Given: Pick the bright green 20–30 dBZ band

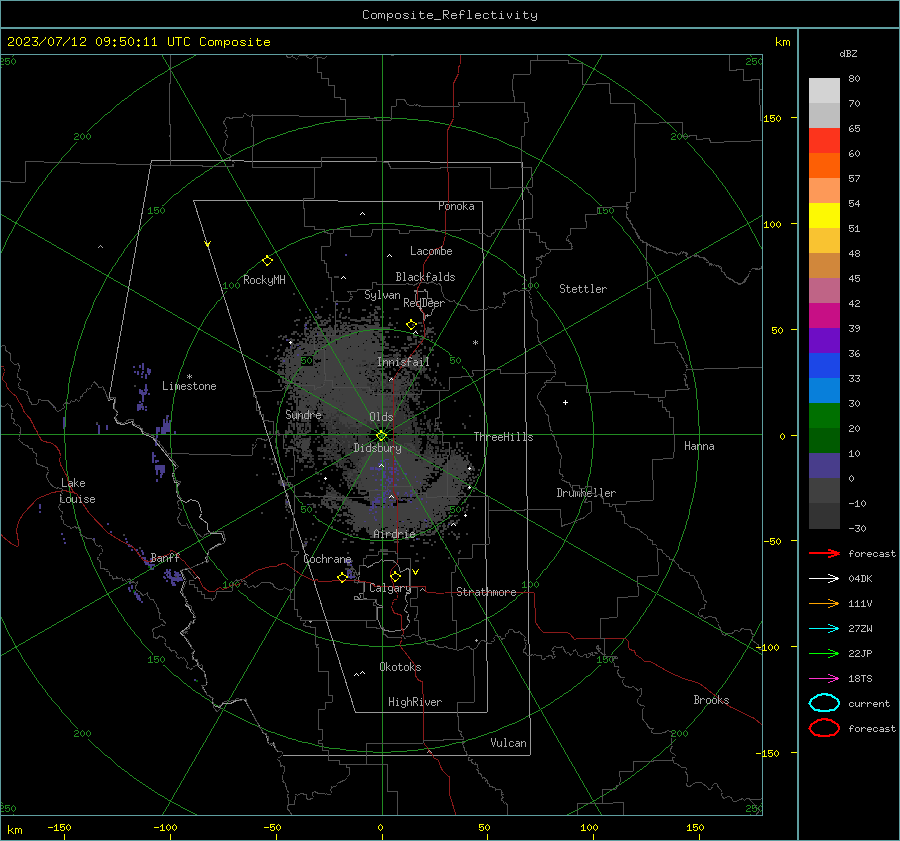Looking at the screenshot, I should [824, 416].
